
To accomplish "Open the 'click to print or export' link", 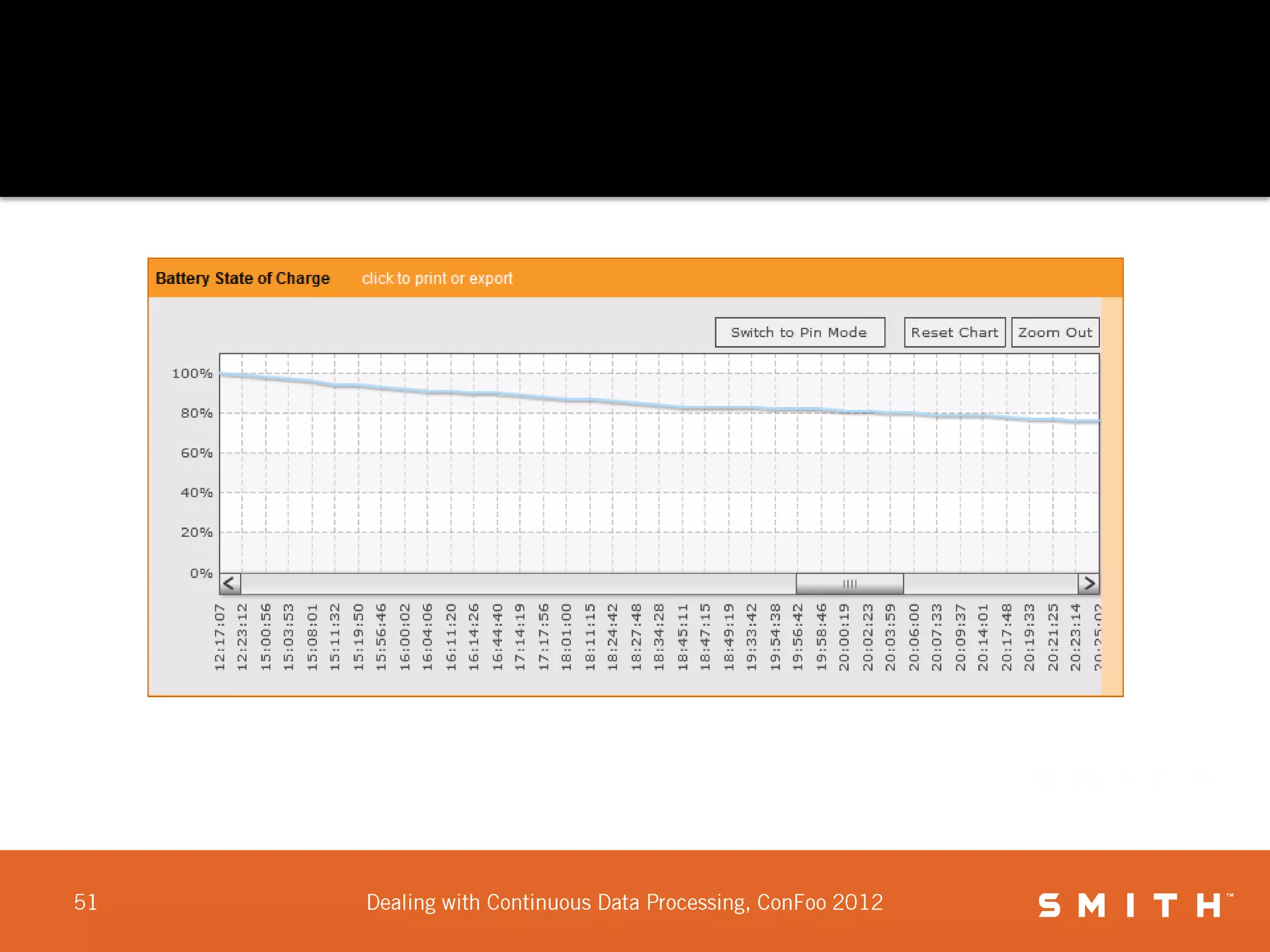I will 437,278.
